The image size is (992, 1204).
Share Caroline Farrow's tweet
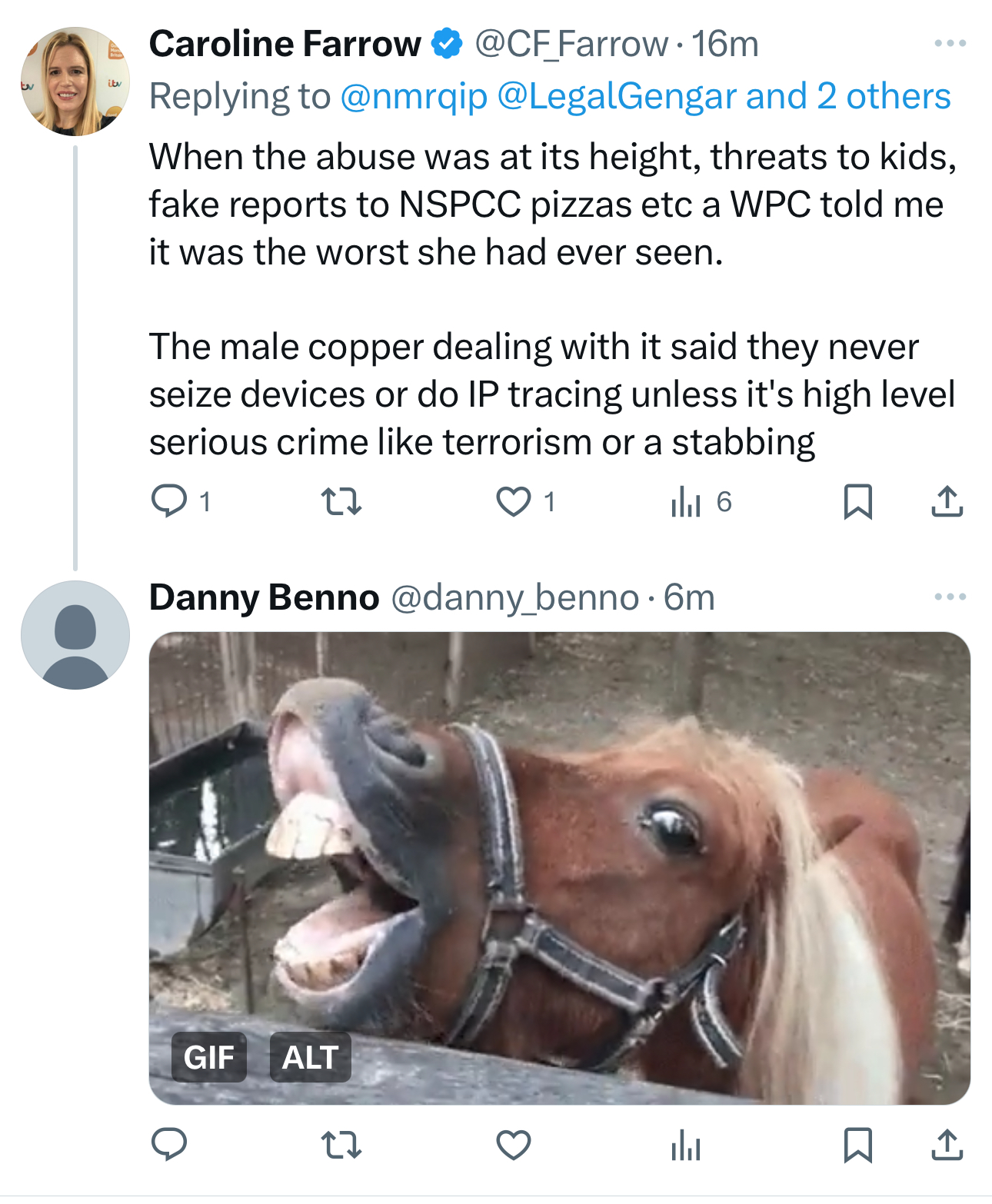[947, 501]
